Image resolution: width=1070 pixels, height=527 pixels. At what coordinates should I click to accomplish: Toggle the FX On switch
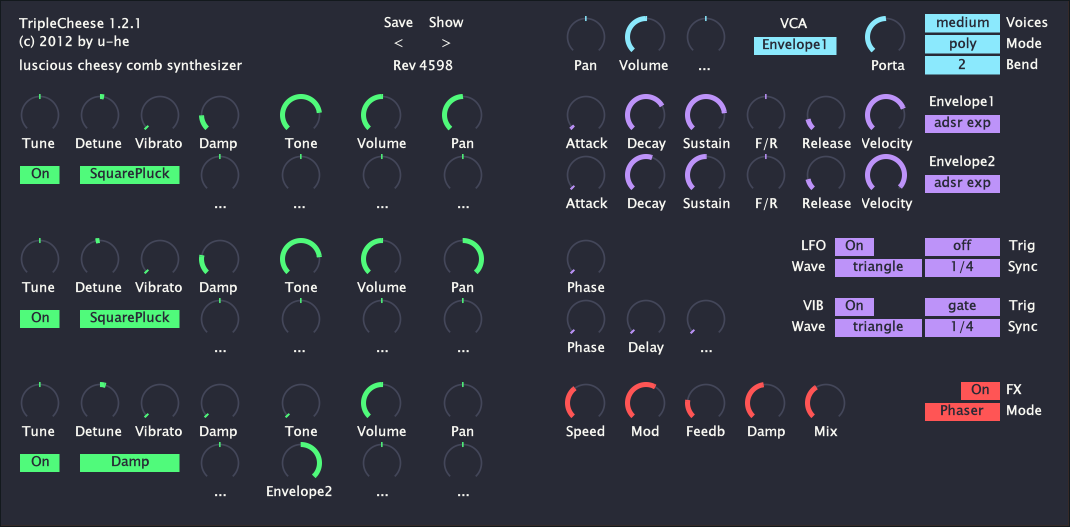[980, 390]
